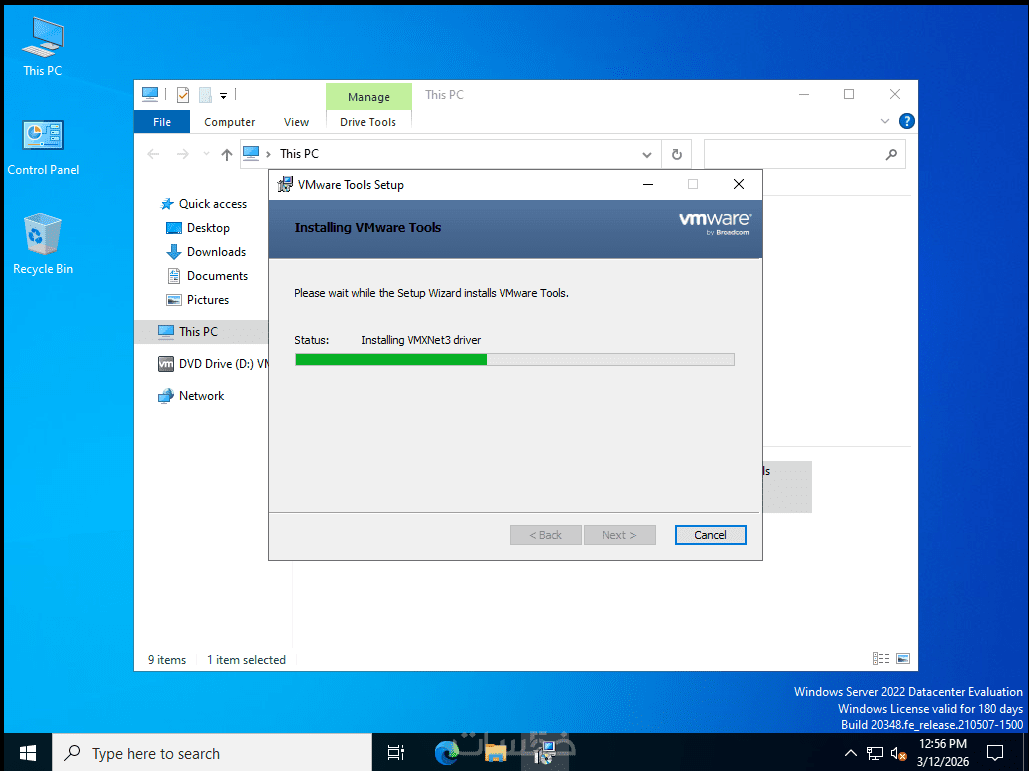Click the VMware by Broadcom logo
The image size is (1029, 771).
(715, 223)
